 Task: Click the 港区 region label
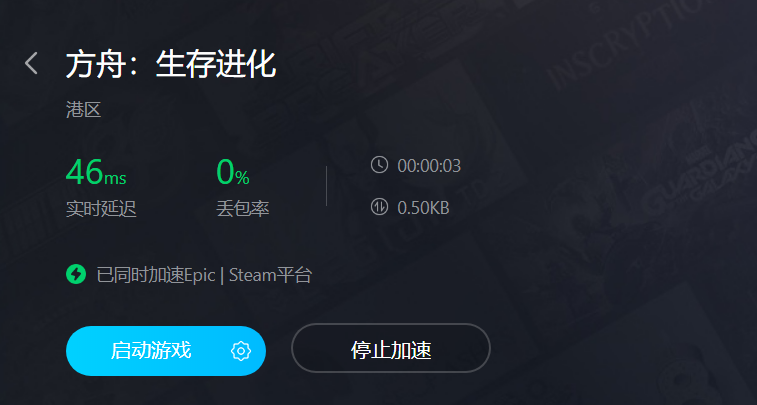coord(84,110)
